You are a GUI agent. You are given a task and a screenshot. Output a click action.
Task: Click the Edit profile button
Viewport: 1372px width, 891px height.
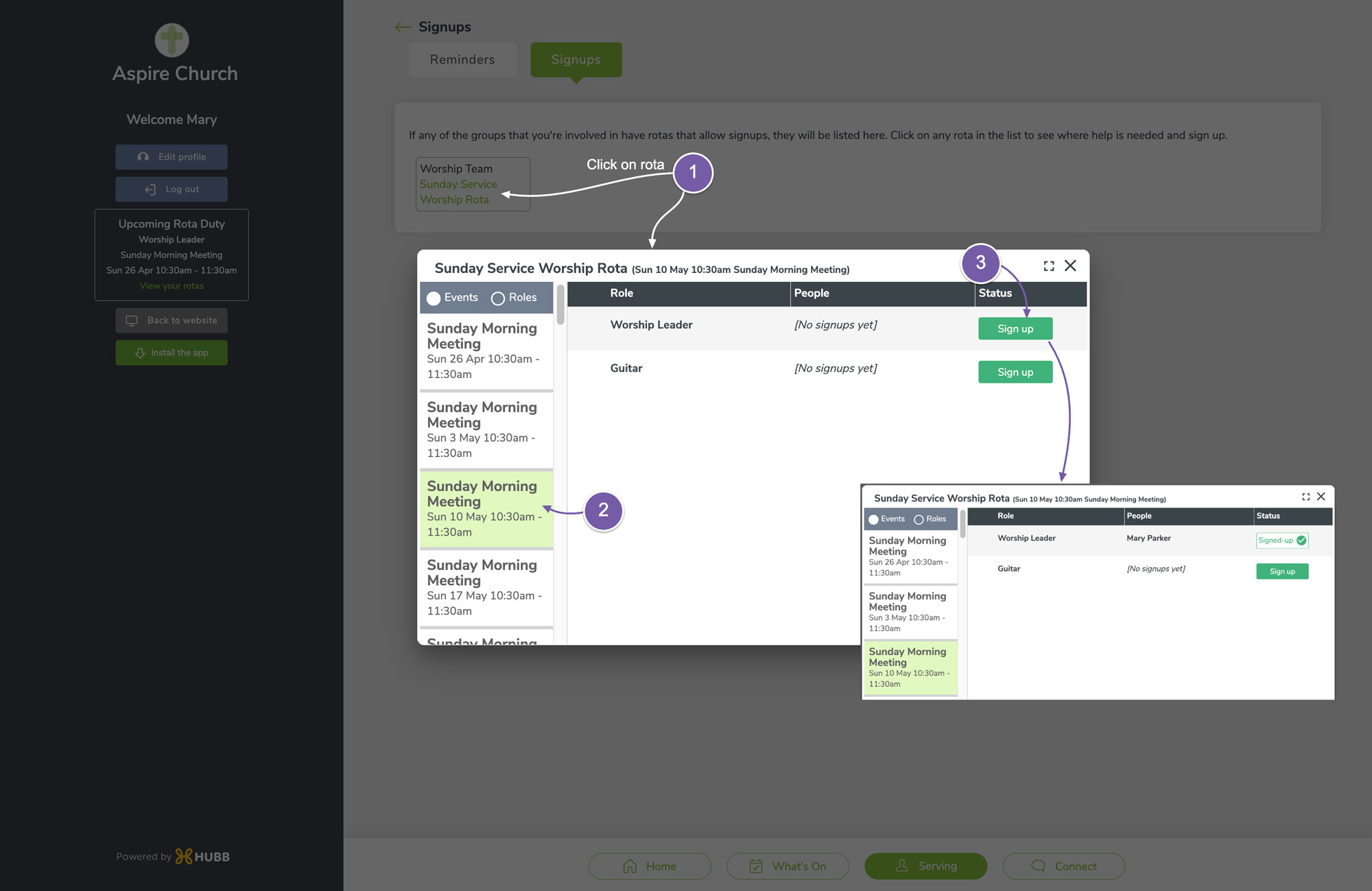coord(171,157)
